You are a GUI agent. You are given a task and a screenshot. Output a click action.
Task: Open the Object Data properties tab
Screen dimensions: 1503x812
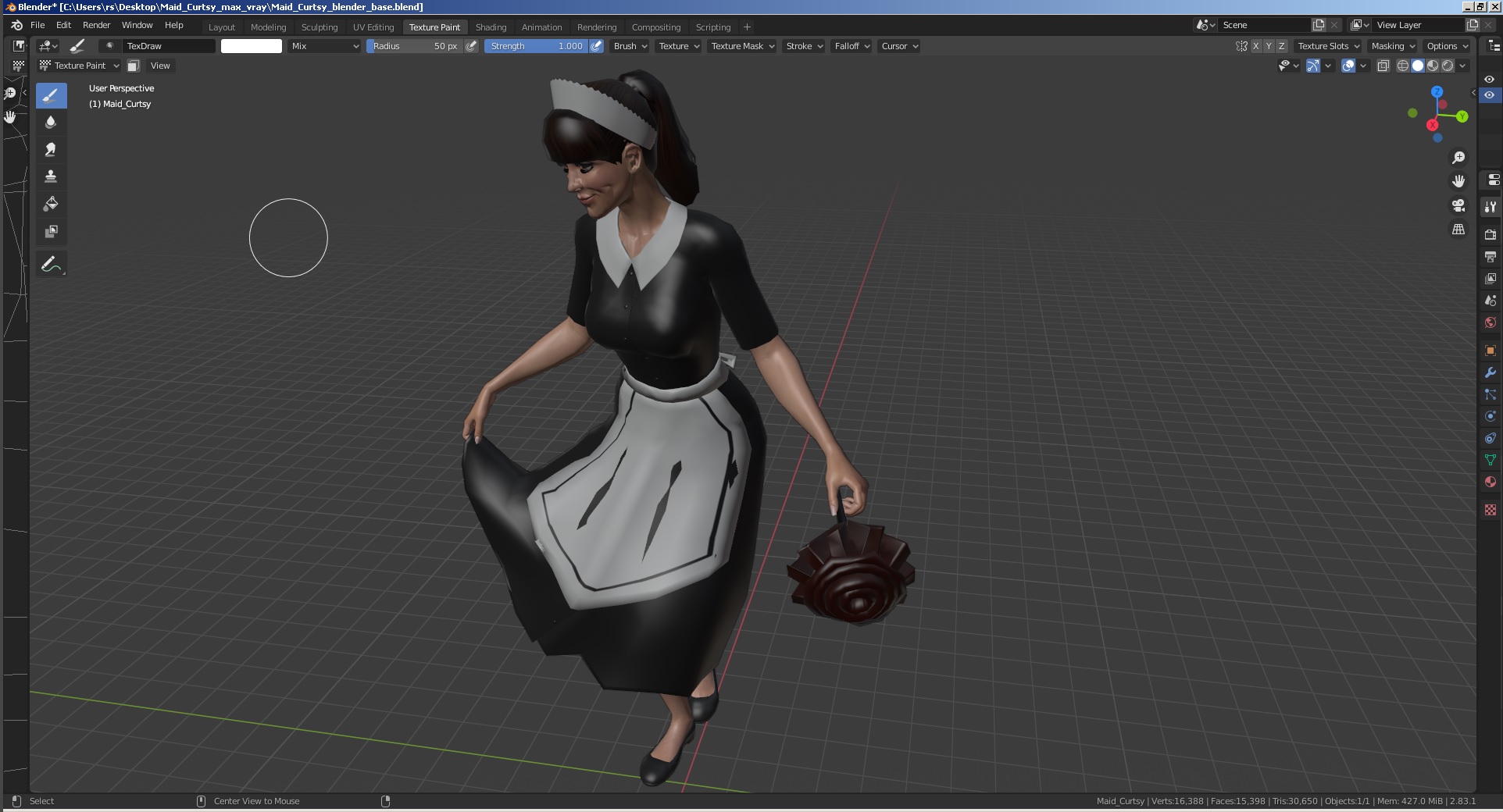[1491, 460]
